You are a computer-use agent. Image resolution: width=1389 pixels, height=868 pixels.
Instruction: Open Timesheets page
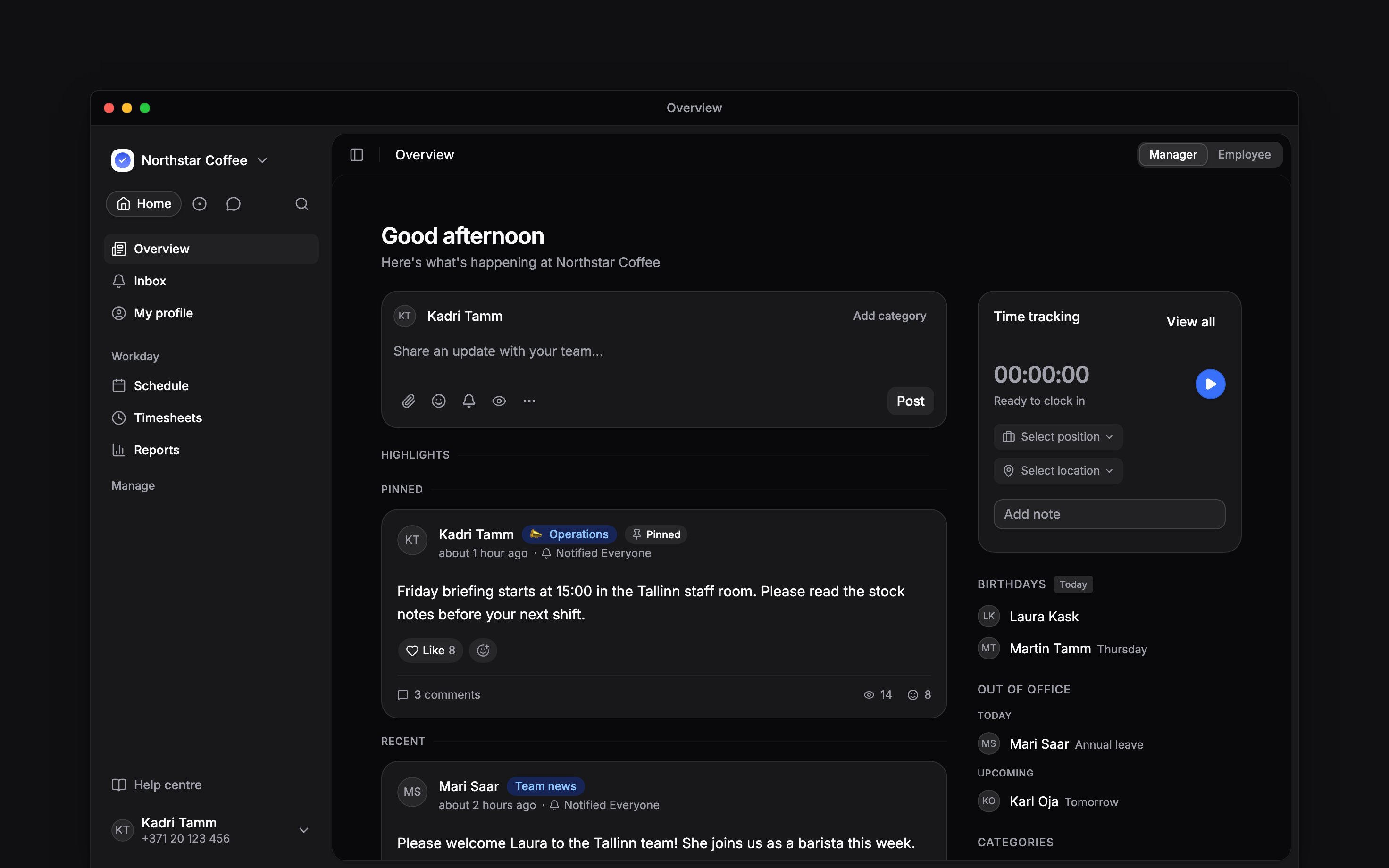(x=211, y=418)
